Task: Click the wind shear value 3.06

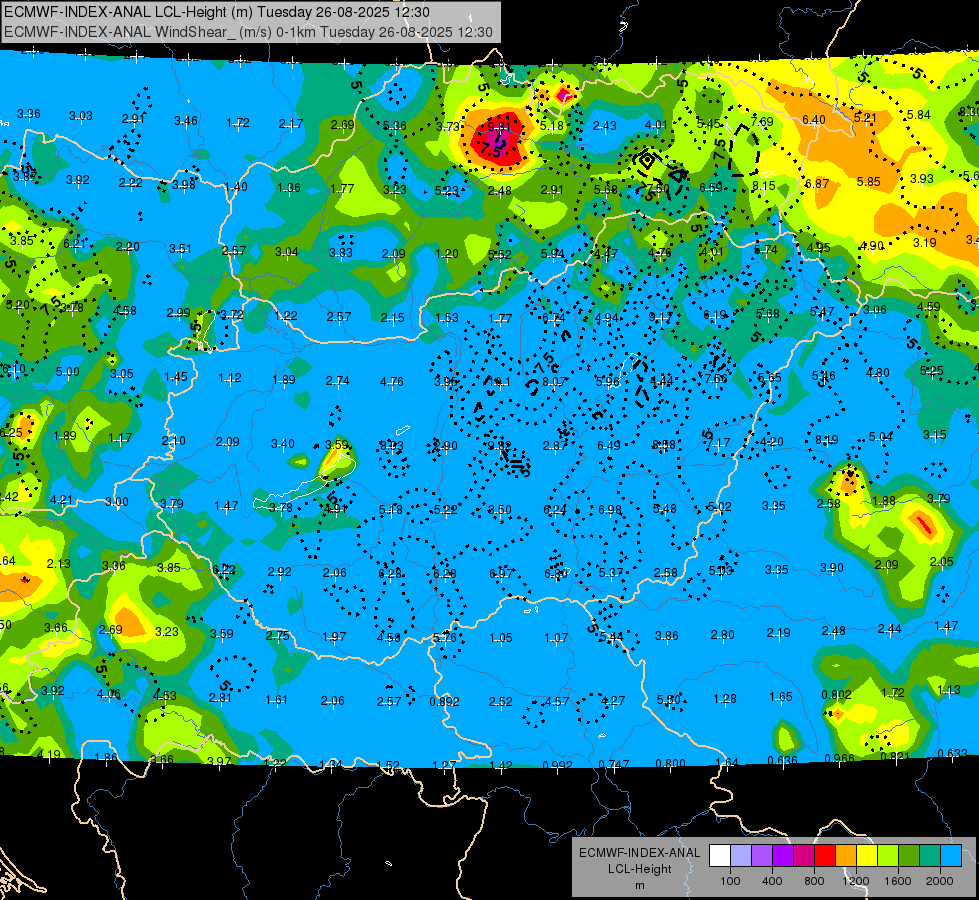Action: (x=875, y=309)
